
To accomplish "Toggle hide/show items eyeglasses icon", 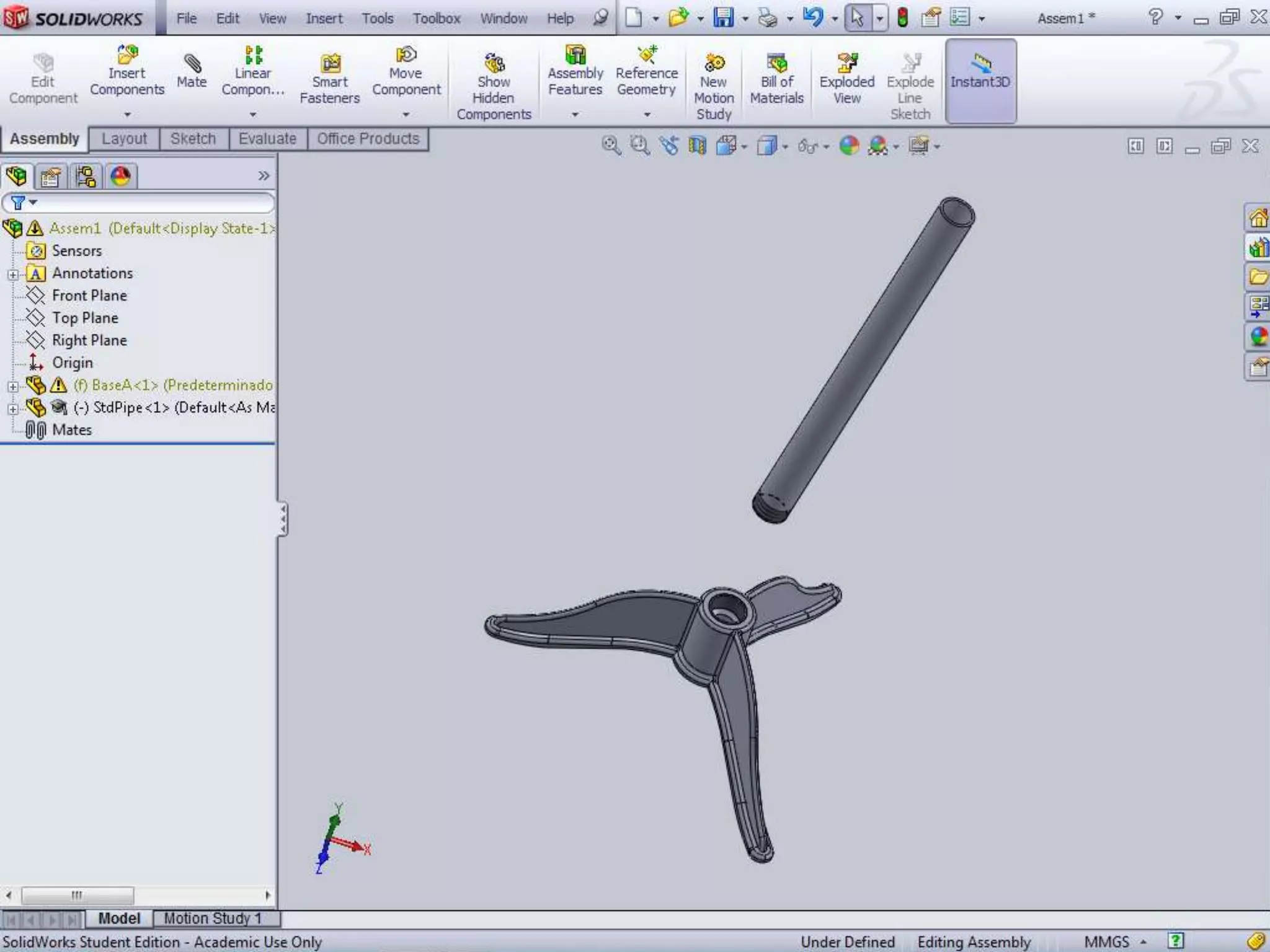I will point(807,147).
